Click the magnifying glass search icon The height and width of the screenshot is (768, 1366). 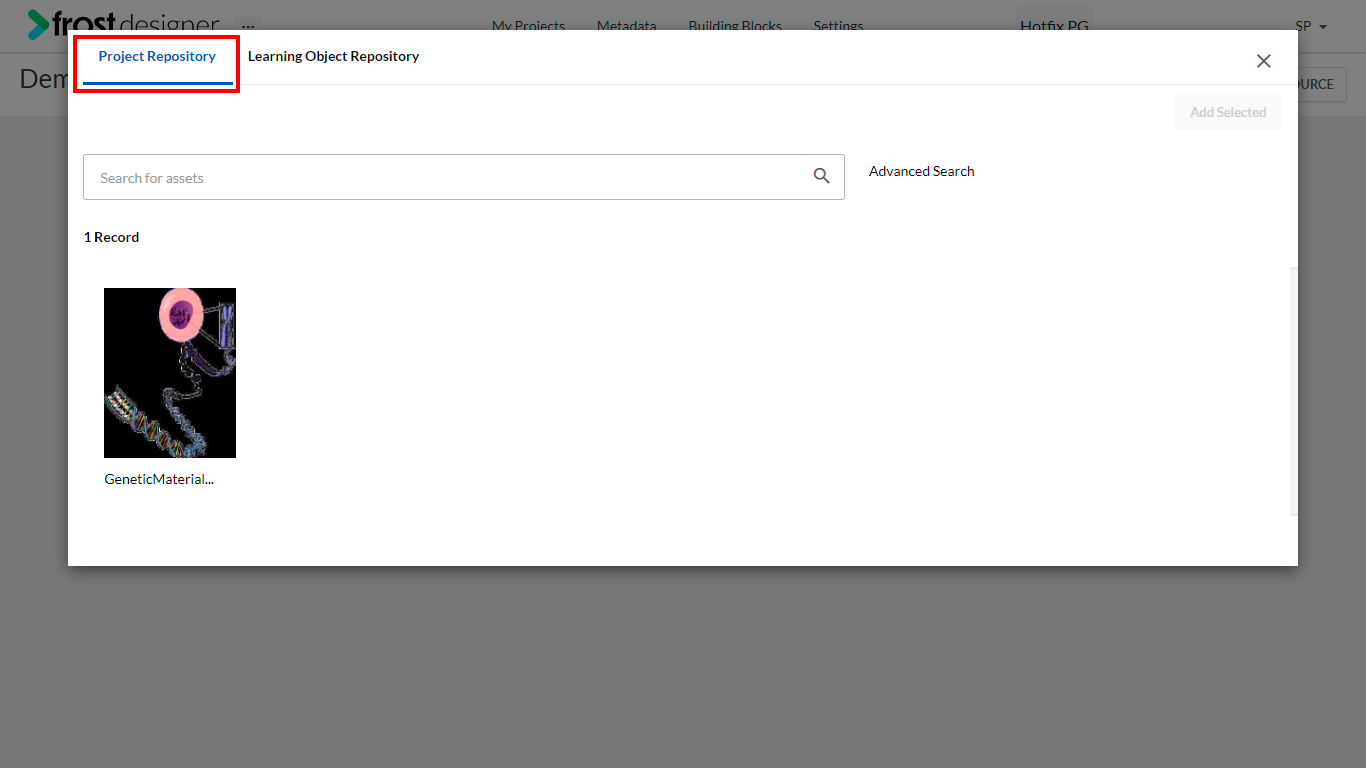pyautogui.click(x=822, y=177)
